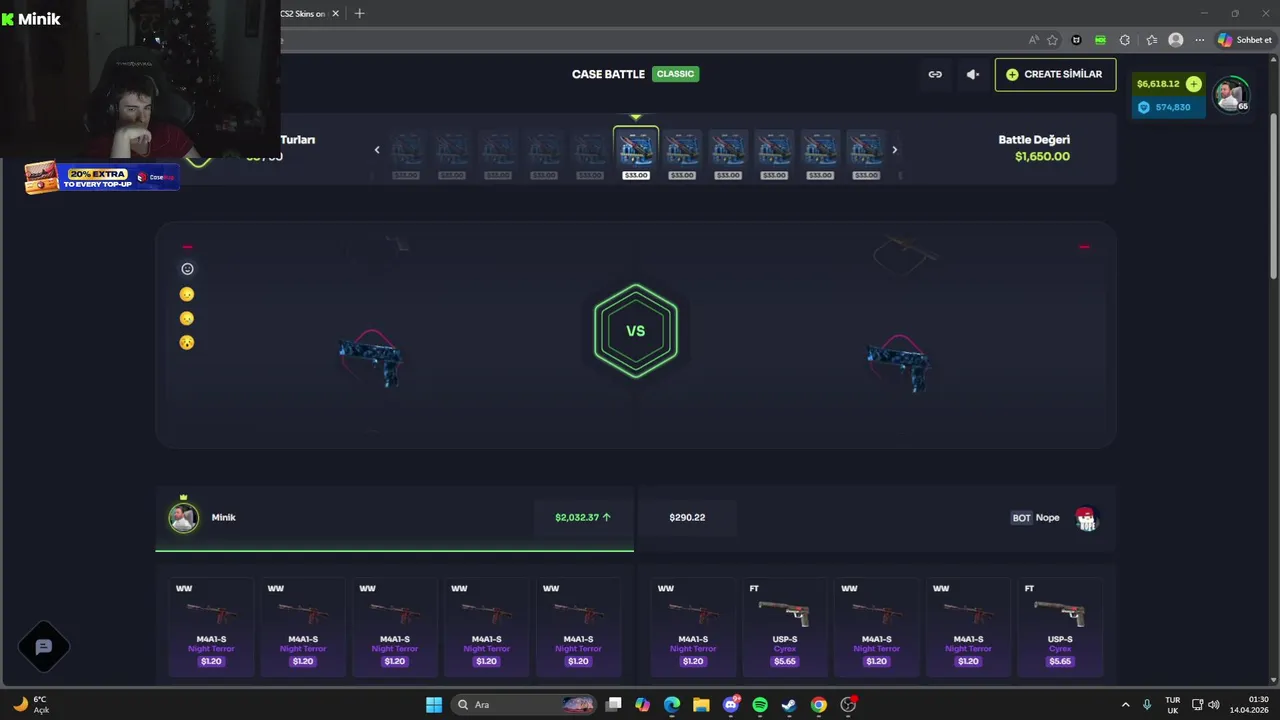Screen dimensions: 1280x720
Task: Click the CLASSIC mode badge
Action: 675,74
